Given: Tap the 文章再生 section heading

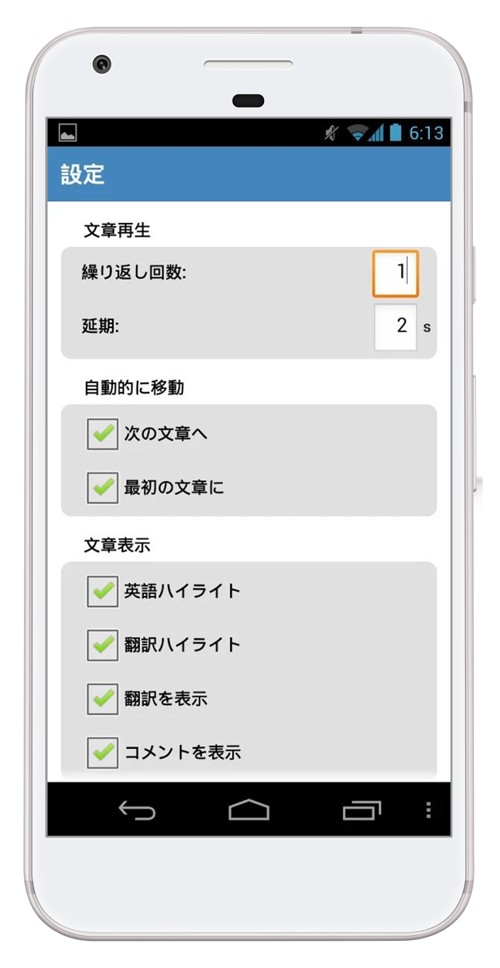Looking at the screenshot, I should click(x=117, y=231).
